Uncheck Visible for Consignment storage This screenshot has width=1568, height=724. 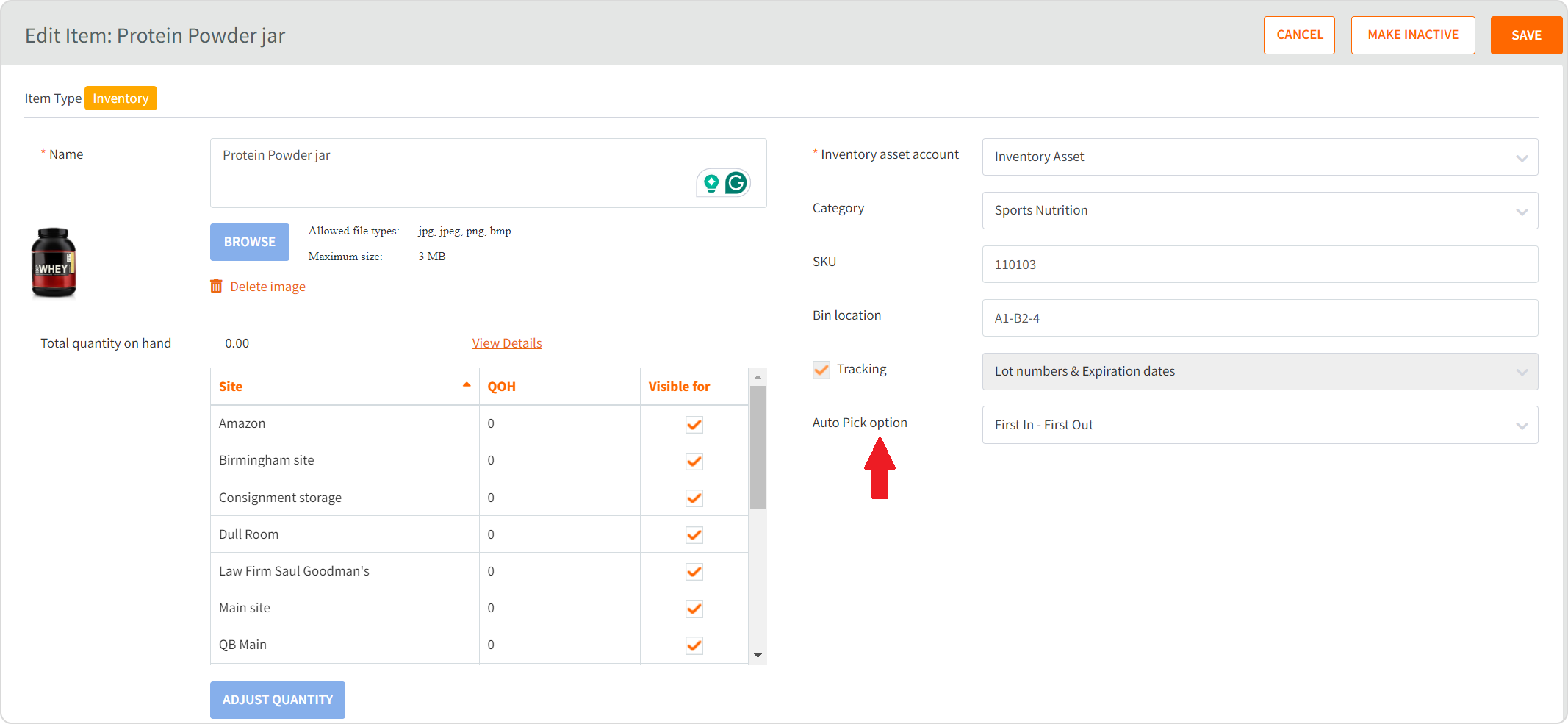(694, 498)
